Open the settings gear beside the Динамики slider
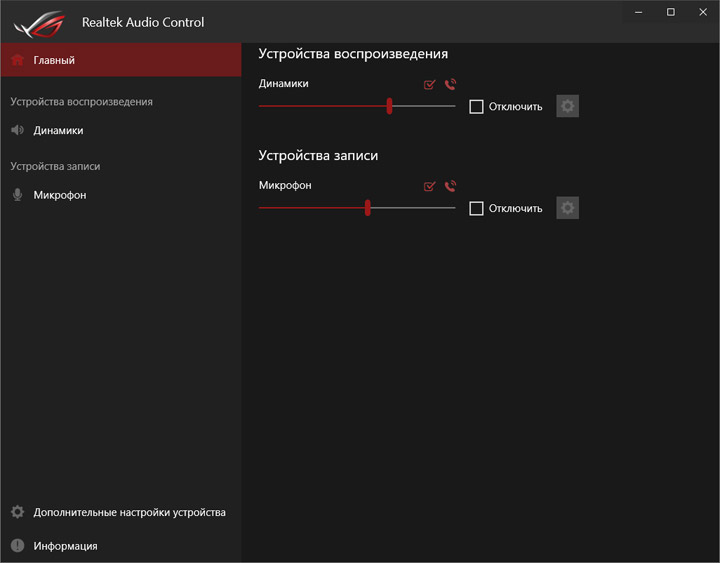Screen dimensions: 720x563 coord(568,106)
